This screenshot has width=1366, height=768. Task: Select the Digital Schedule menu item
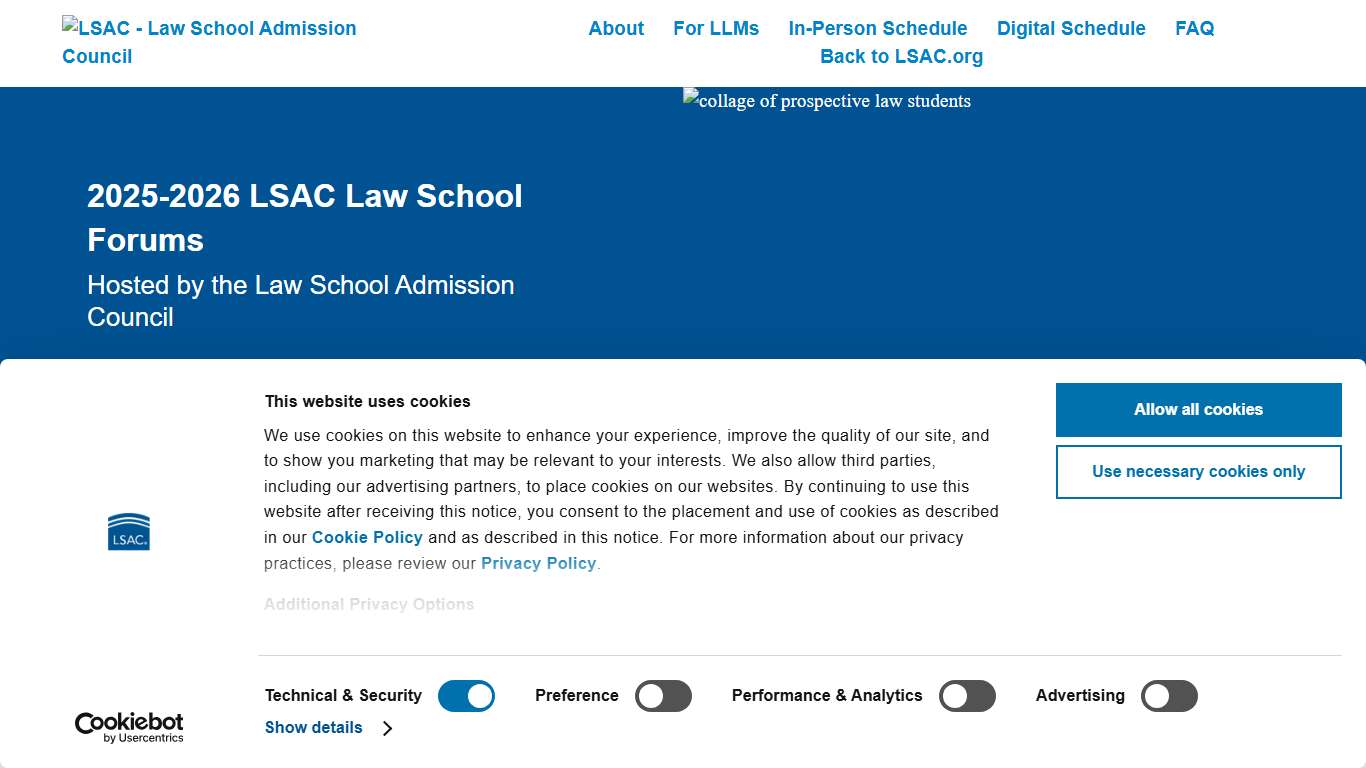coord(1071,28)
